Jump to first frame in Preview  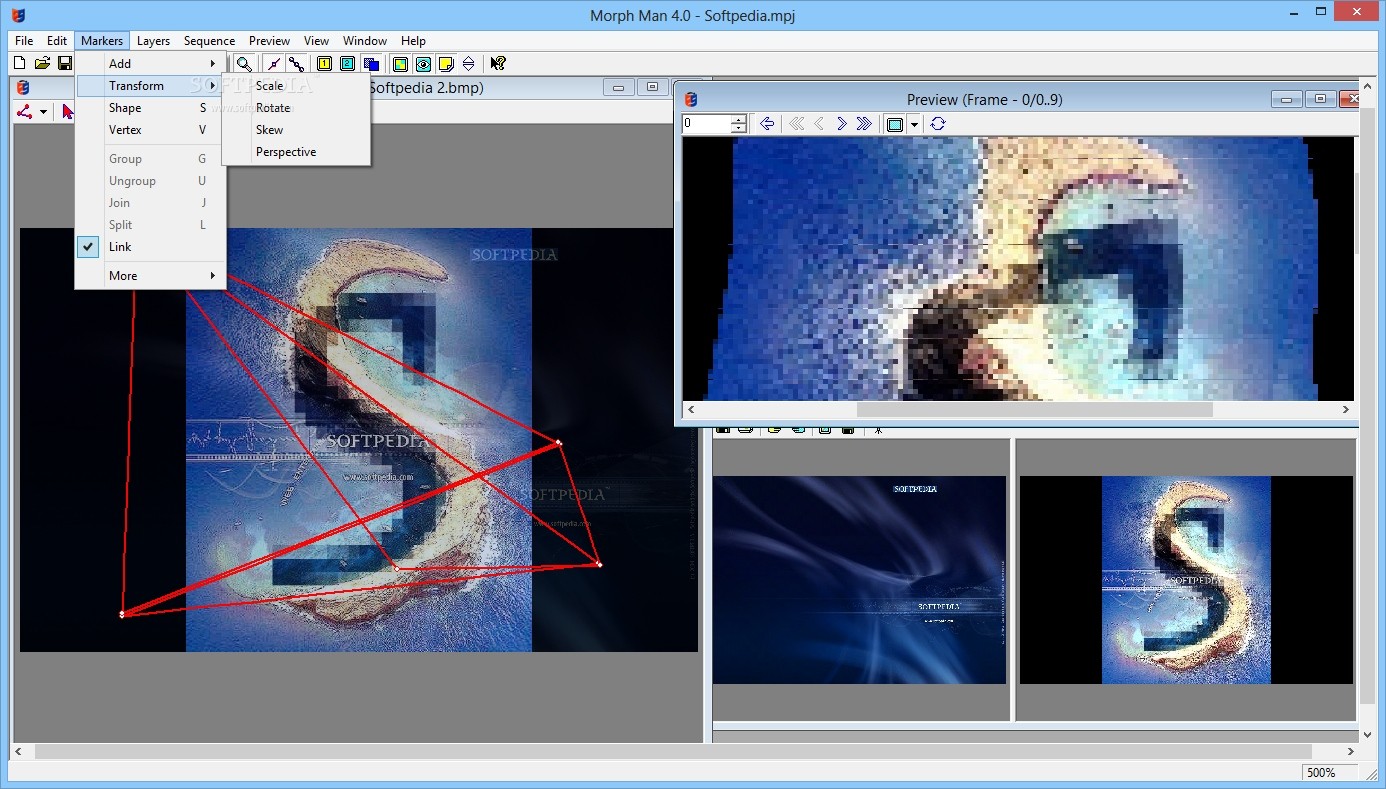click(797, 124)
